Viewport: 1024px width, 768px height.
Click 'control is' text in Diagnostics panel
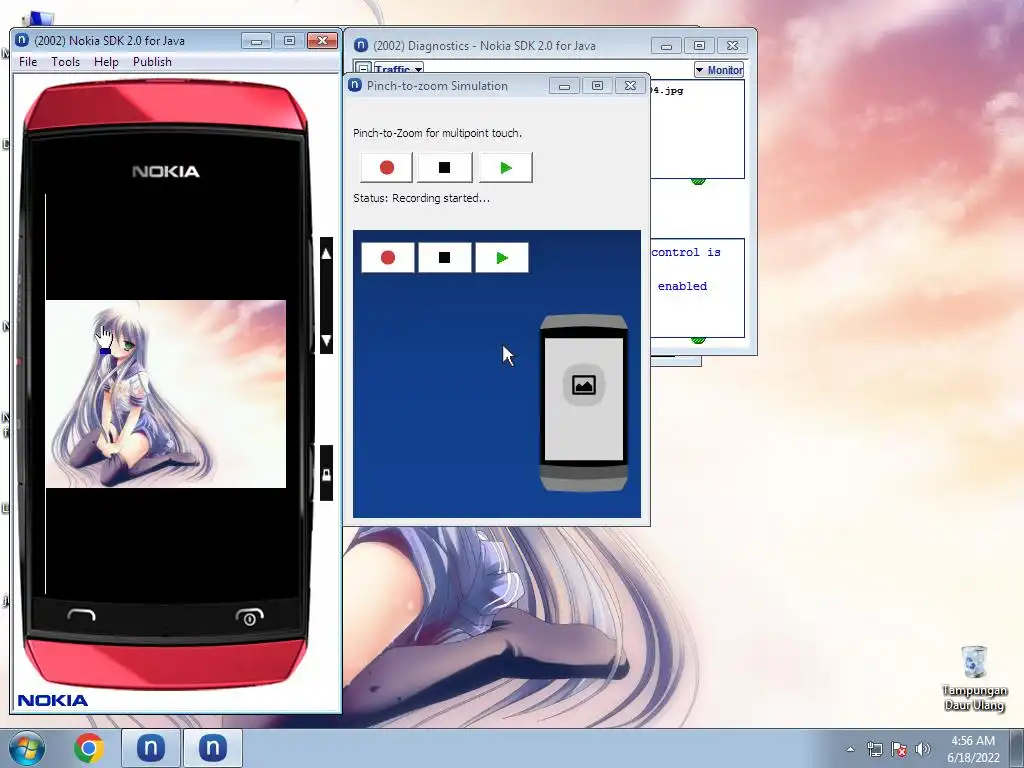click(686, 252)
